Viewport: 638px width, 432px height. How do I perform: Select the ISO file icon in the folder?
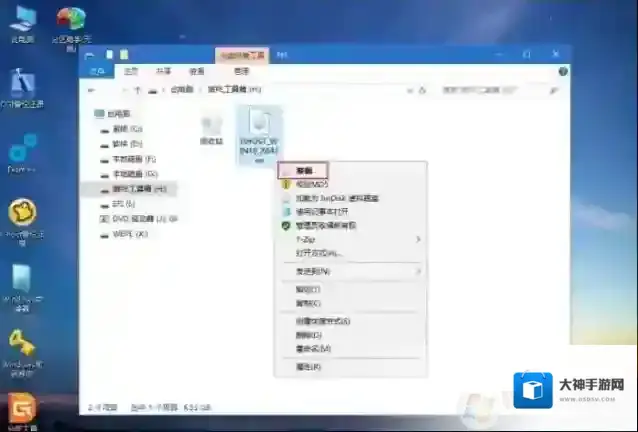[x=259, y=126]
